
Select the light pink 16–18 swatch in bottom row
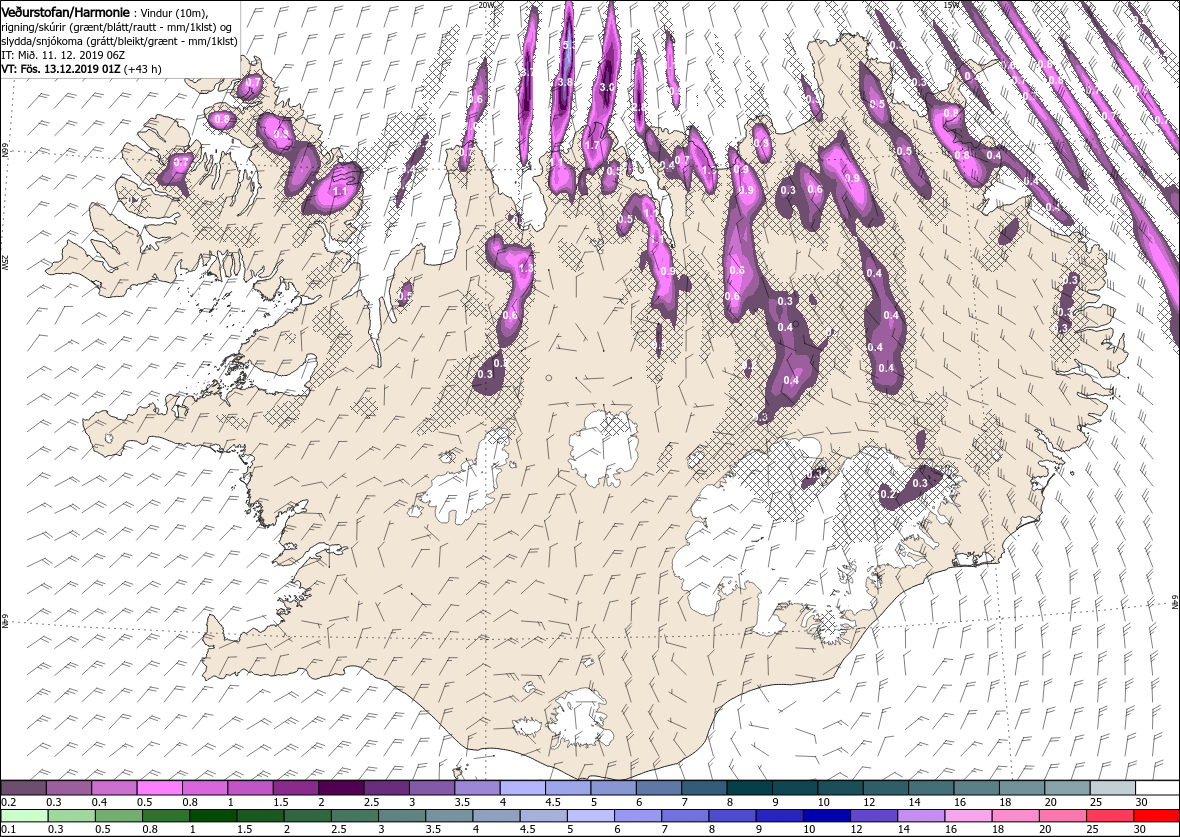point(969,816)
